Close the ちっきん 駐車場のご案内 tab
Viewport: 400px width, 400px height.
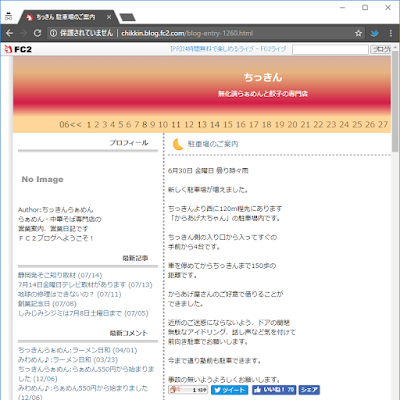point(109,17)
